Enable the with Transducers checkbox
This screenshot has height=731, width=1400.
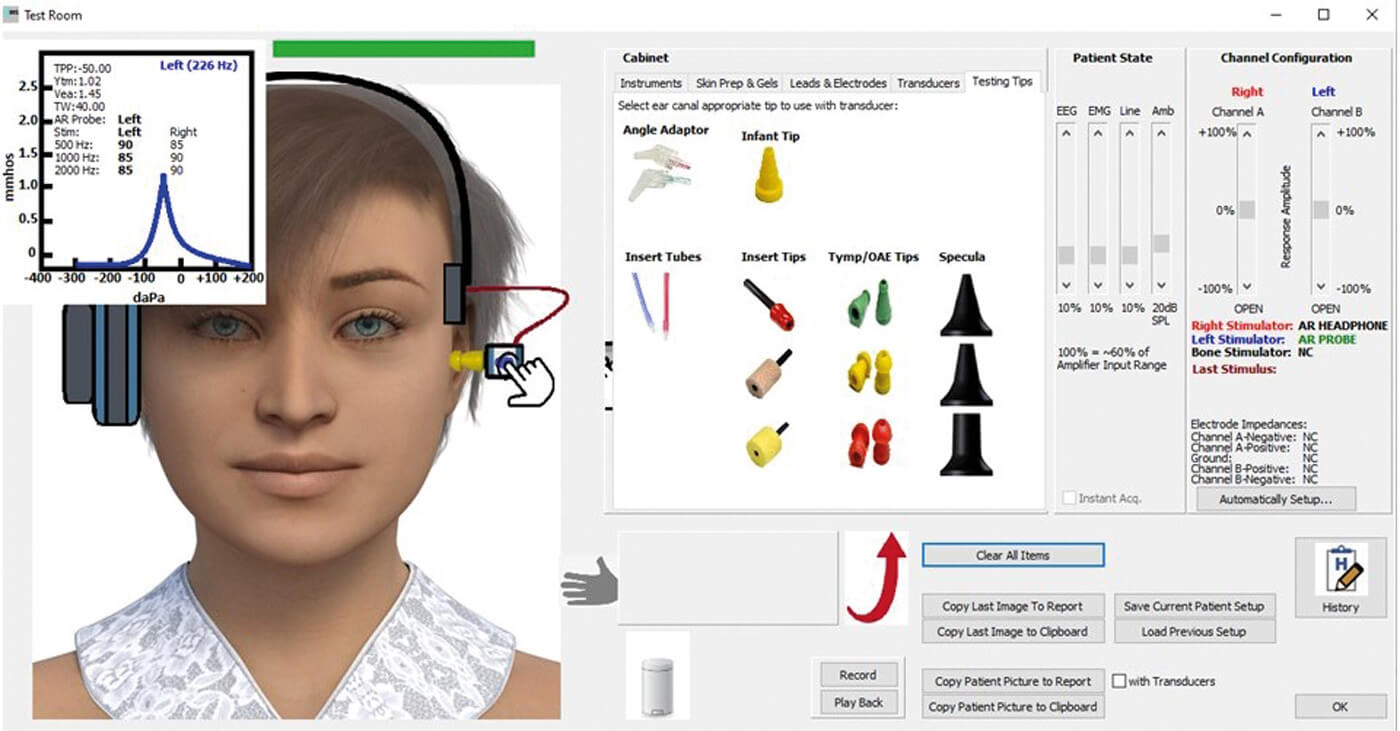pos(1120,681)
